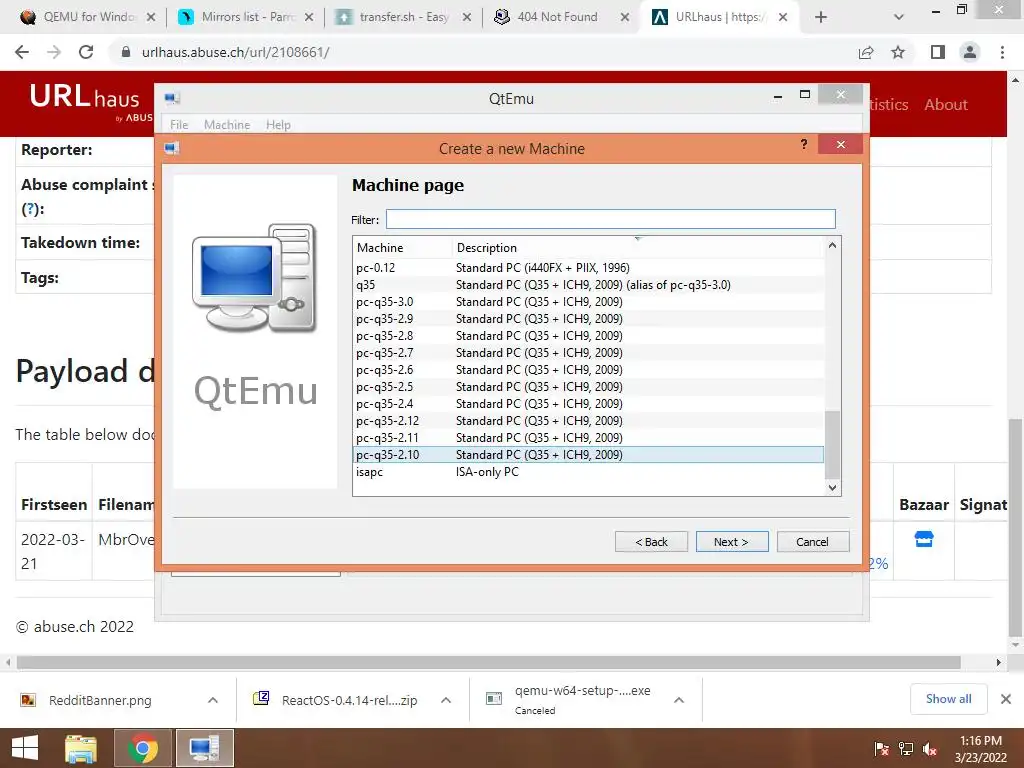Click machine list scroll up arrow
The width and height of the screenshot is (1024, 768).
point(832,246)
